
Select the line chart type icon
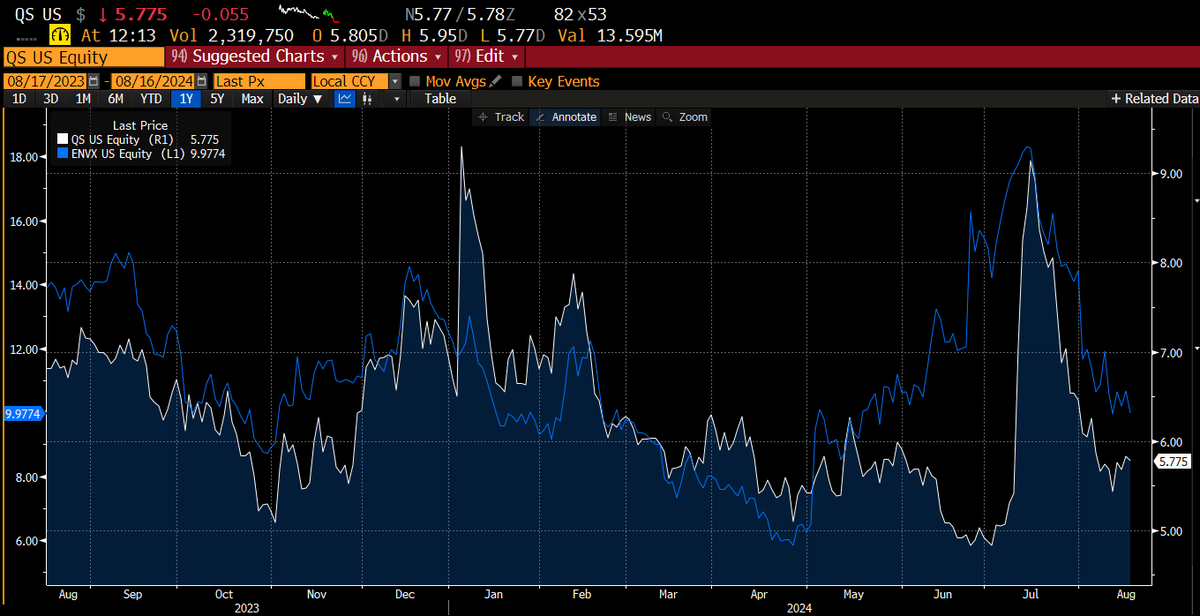pyautogui.click(x=345, y=99)
